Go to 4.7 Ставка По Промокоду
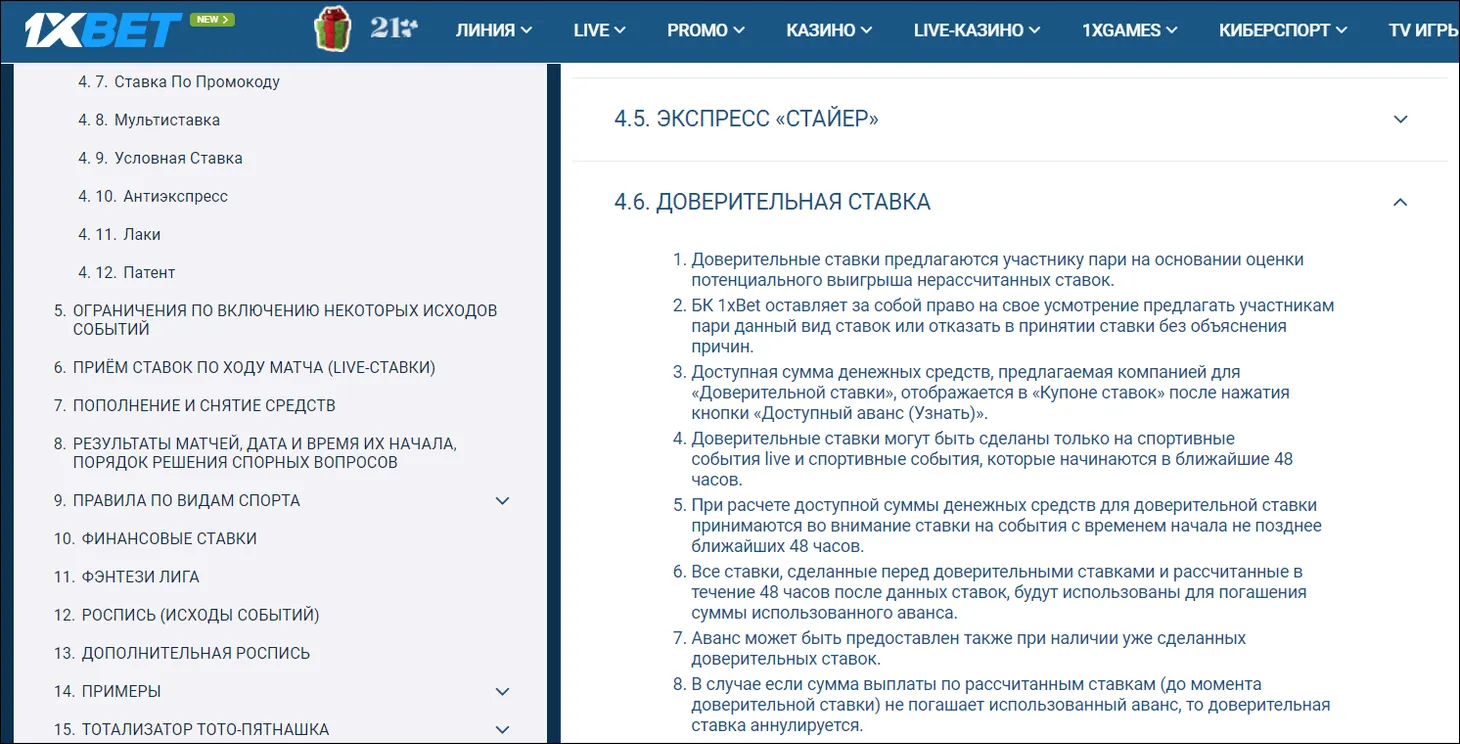Image resolution: width=1460 pixels, height=744 pixels. pyautogui.click(x=179, y=82)
